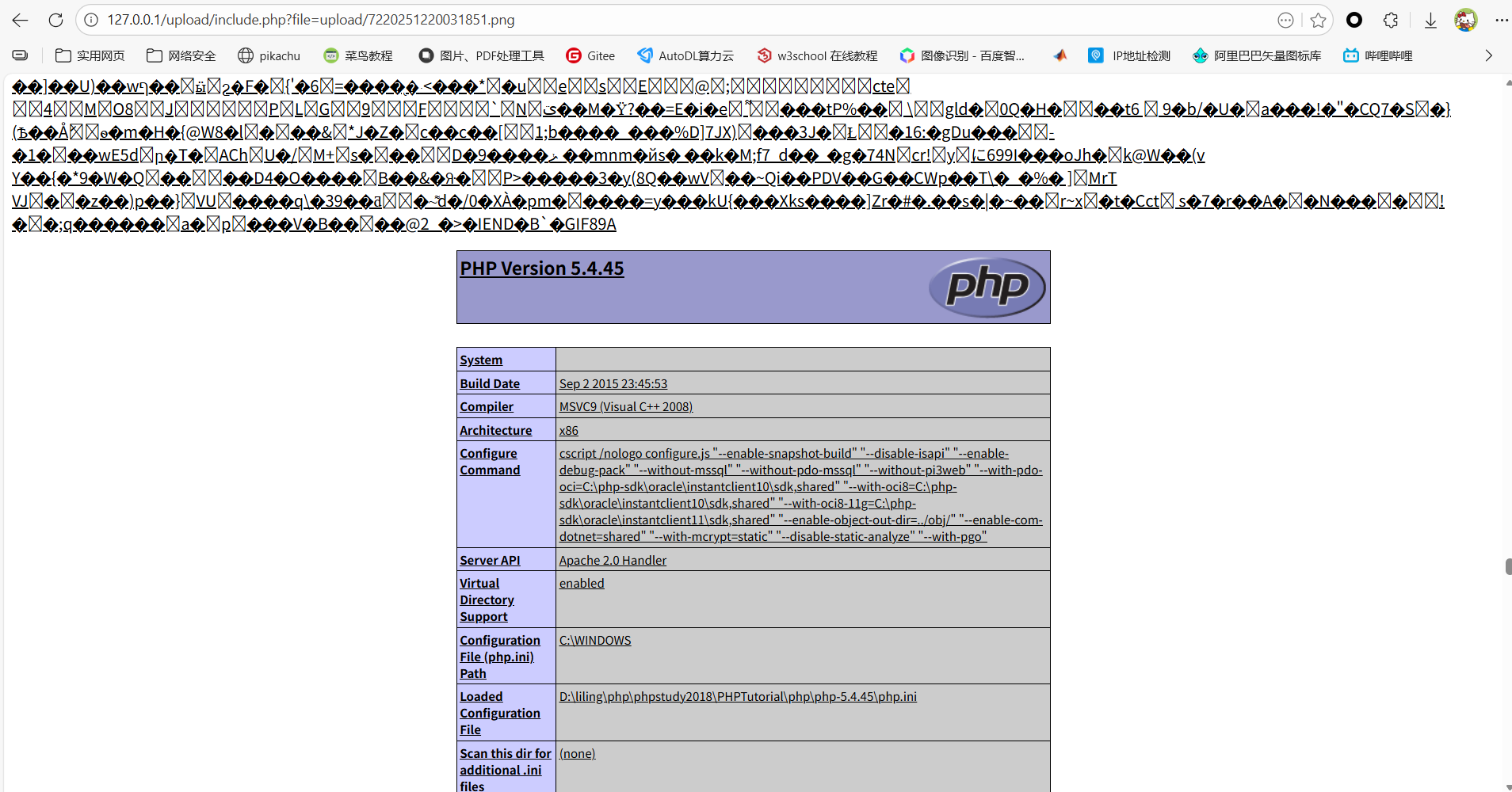
Task: Open the AutoDL算力云 bookmark
Action: point(686,55)
